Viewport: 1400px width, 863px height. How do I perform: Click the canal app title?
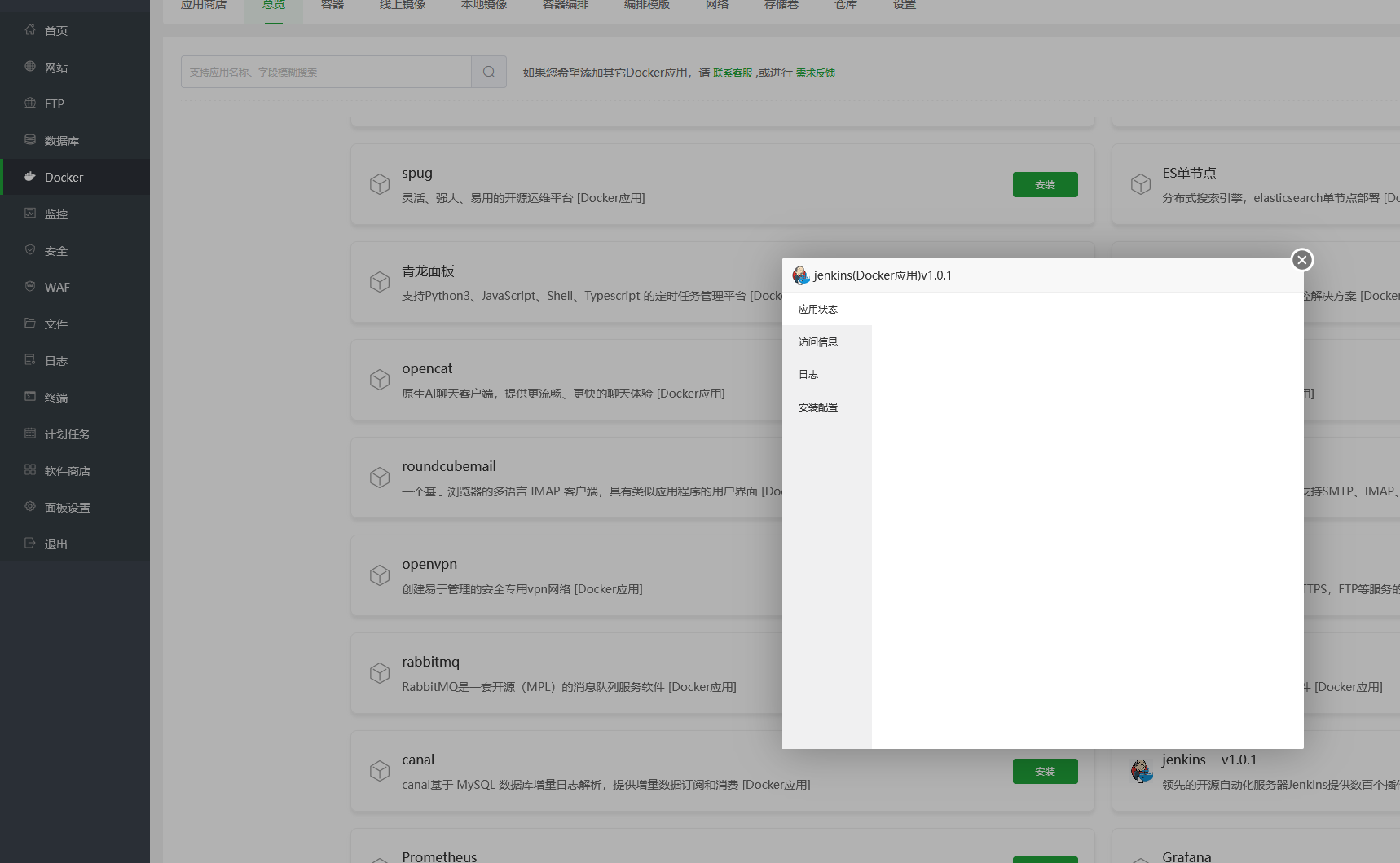coord(418,760)
